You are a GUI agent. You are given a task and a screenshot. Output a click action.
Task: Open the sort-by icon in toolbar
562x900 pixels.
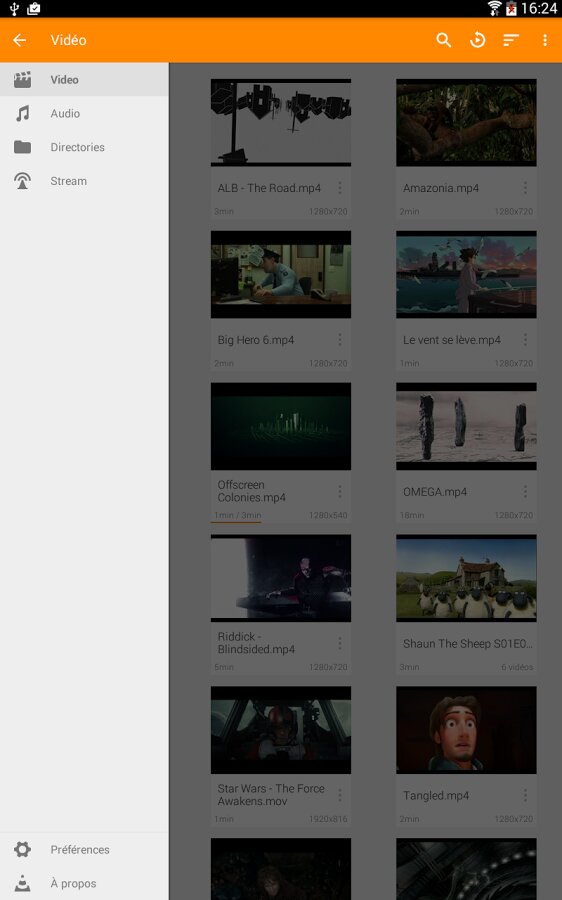(511, 40)
